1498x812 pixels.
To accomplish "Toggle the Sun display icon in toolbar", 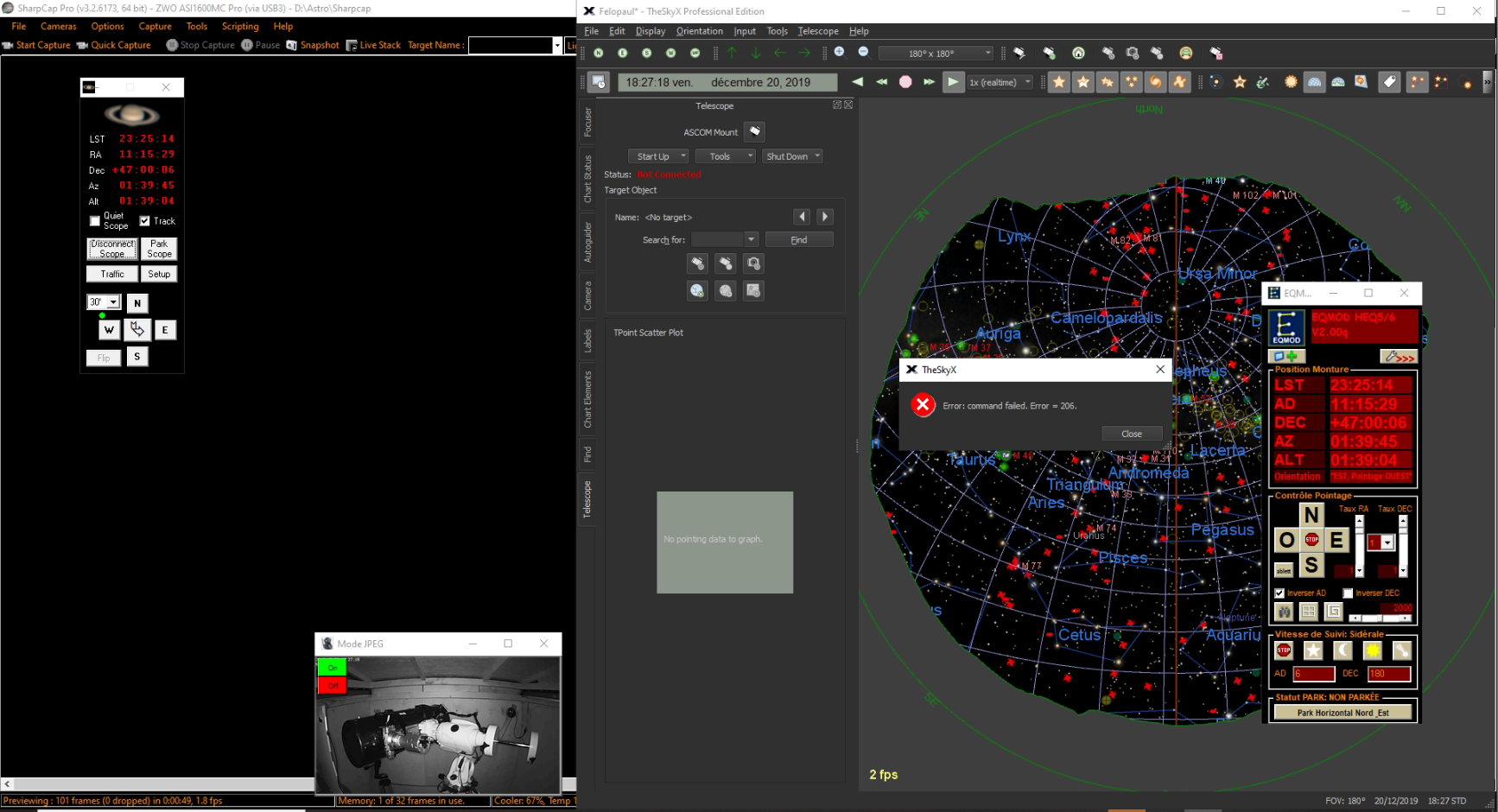I will (x=1291, y=82).
